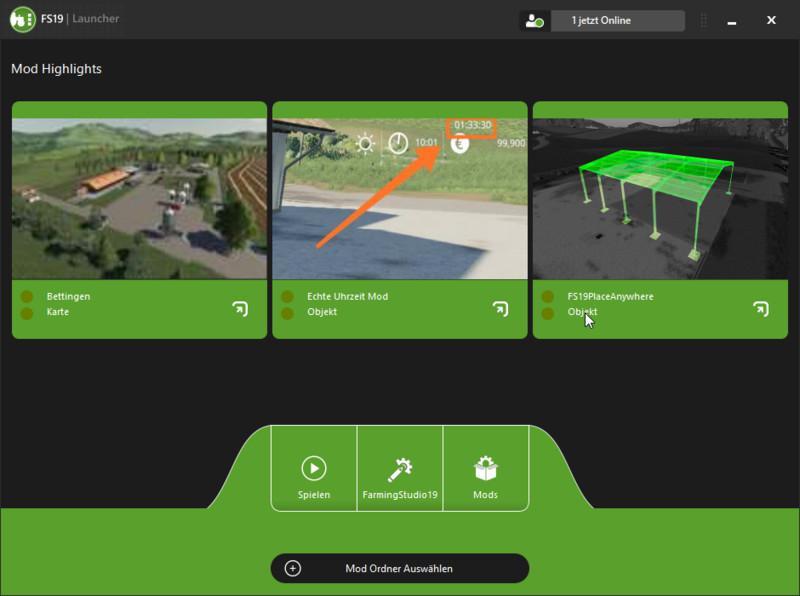Open the Echte Uhrzeit Mod arrow icon
Screen dimensions: 800x596
pos(500,309)
